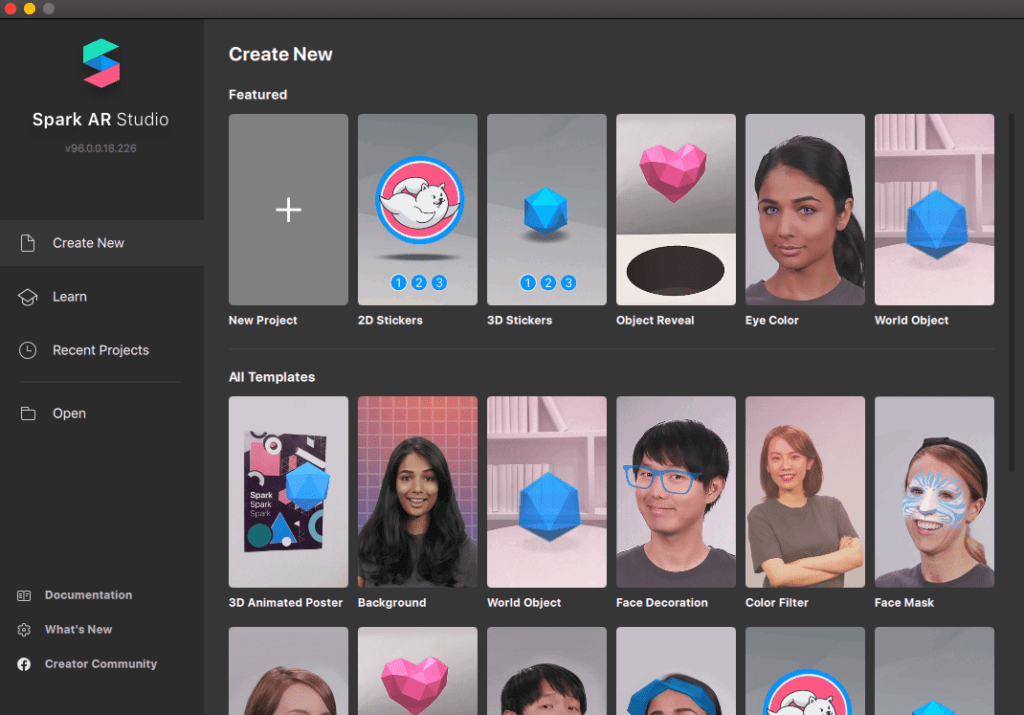This screenshot has width=1024, height=715.
Task: Open the 3D Stickers featured template
Action: click(547, 210)
